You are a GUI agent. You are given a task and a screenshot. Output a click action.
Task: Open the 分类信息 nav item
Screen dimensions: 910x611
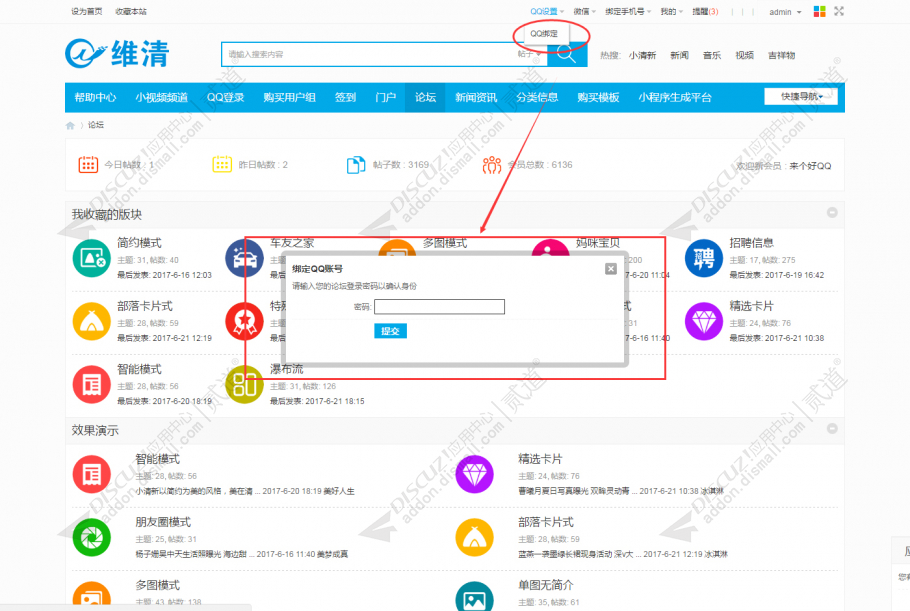[537, 97]
